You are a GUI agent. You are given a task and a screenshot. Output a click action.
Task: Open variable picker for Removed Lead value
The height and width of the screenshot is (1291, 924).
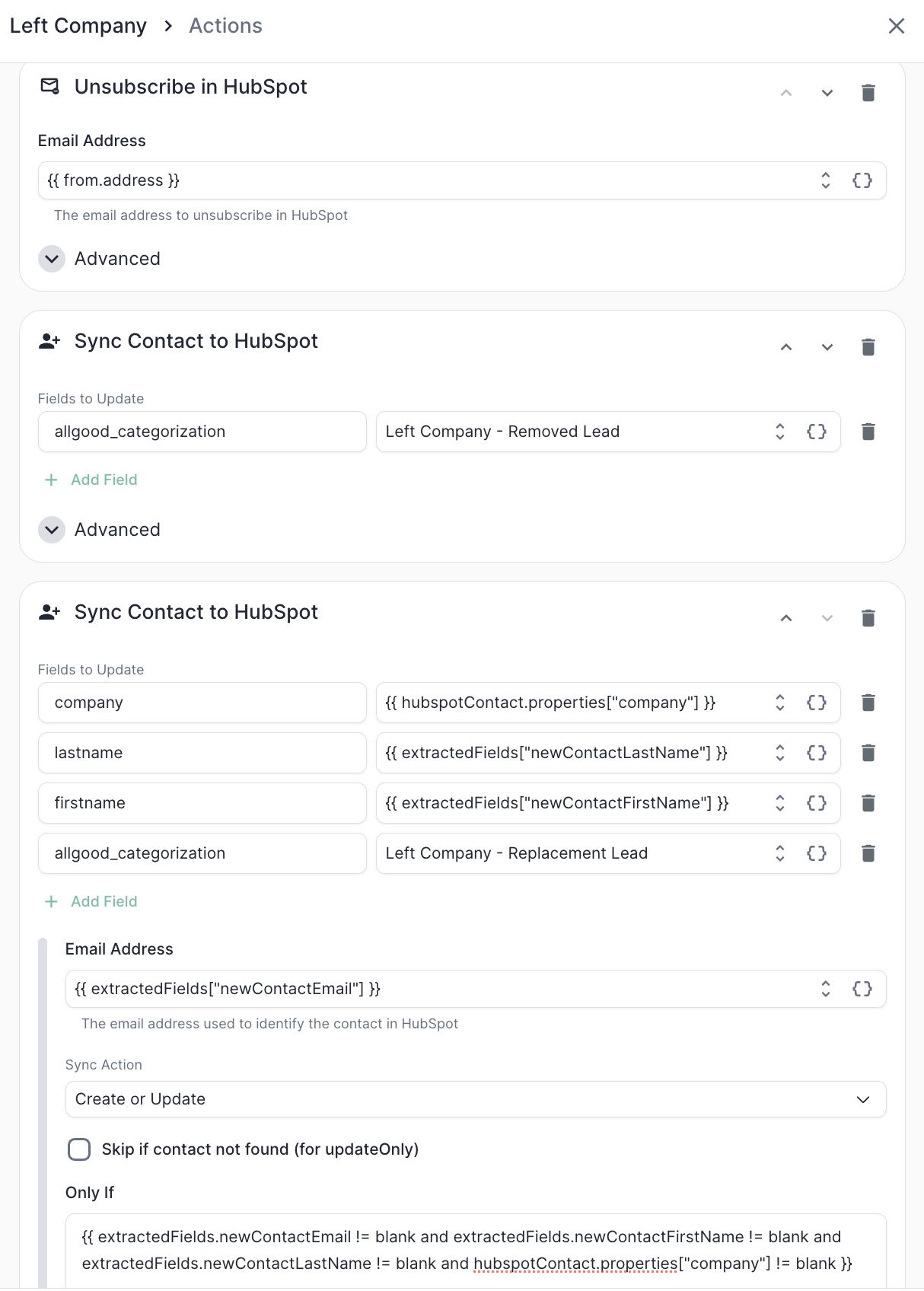click(x=816, y=432)
